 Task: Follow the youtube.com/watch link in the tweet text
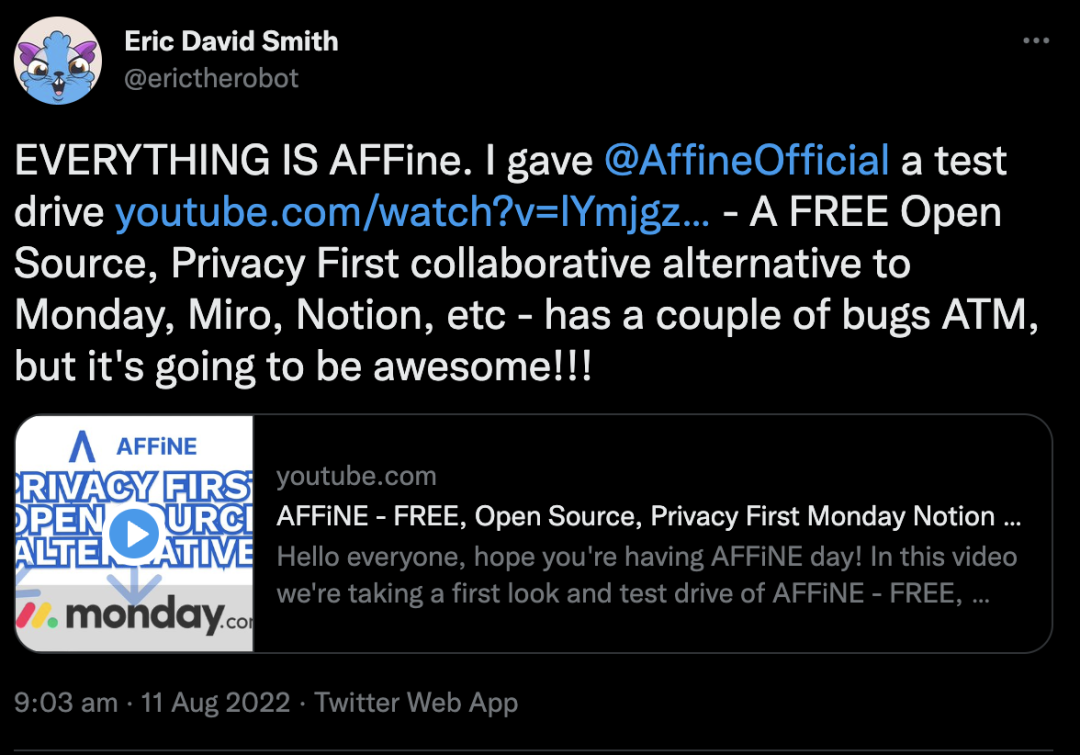[413, 213]
